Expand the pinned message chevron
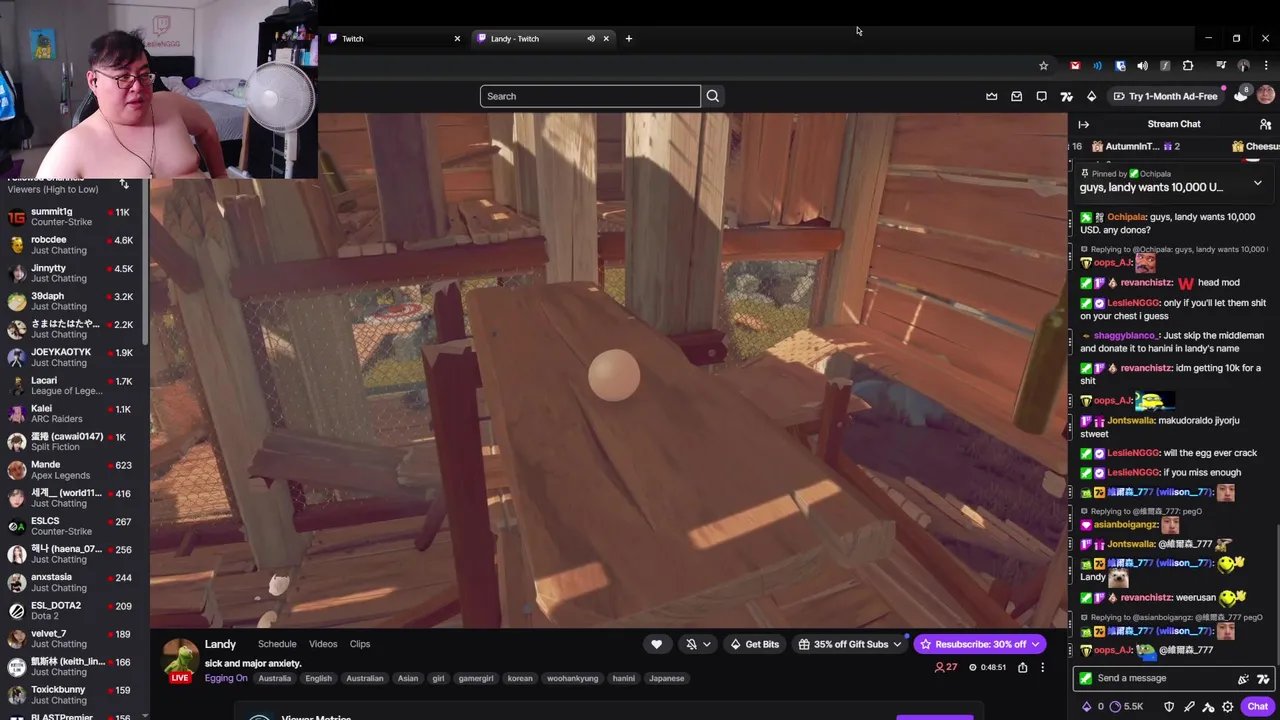 (1258, 184)
